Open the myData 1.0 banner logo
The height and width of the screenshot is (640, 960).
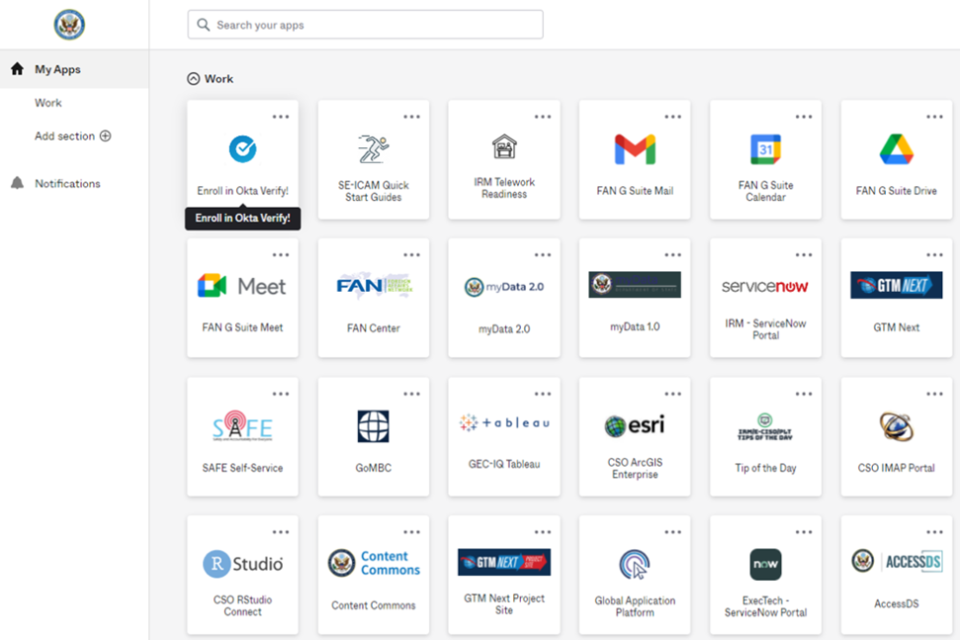[x=635, y=284]
